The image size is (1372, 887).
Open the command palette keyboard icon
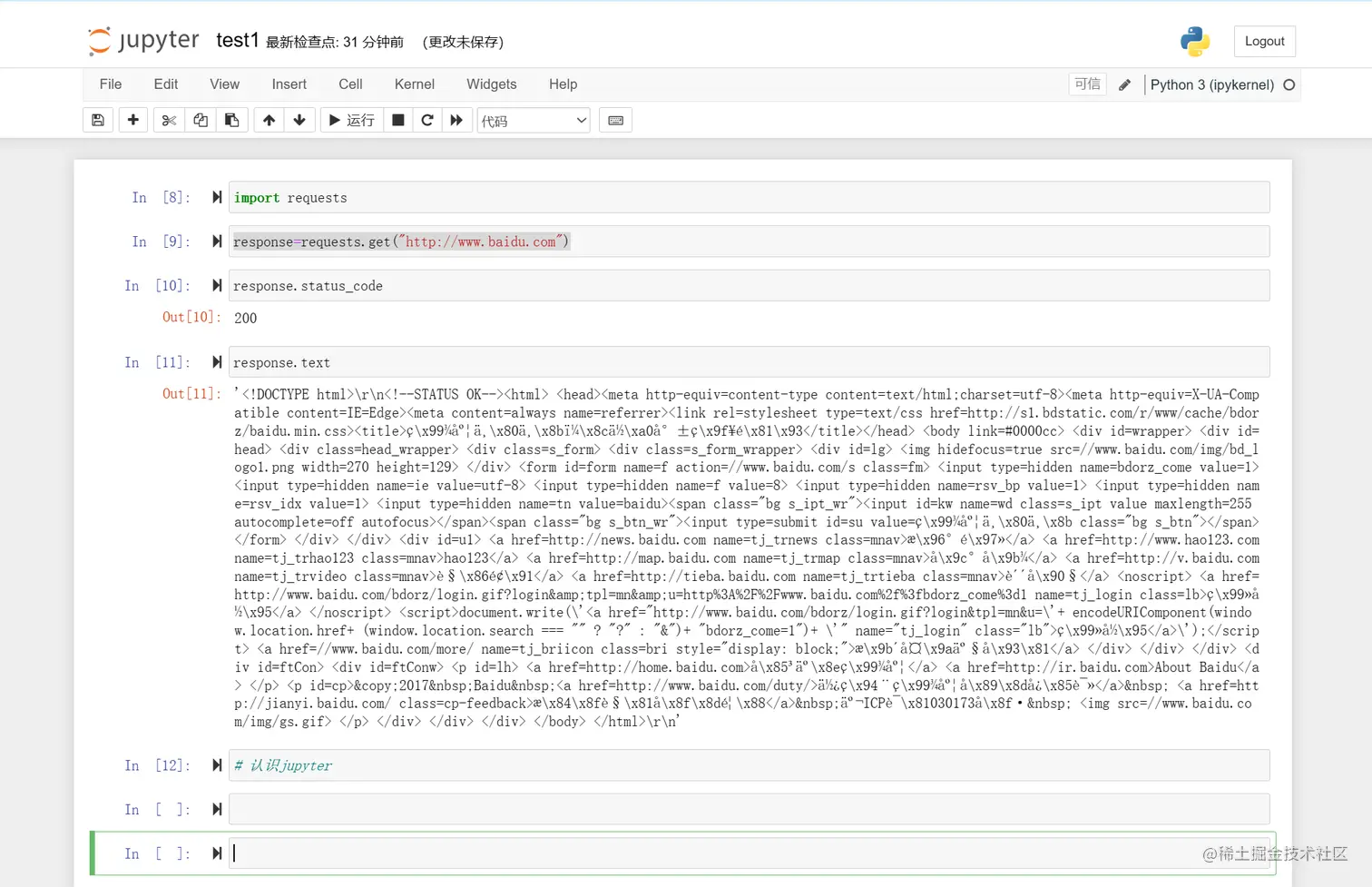(x=616, y=120)
